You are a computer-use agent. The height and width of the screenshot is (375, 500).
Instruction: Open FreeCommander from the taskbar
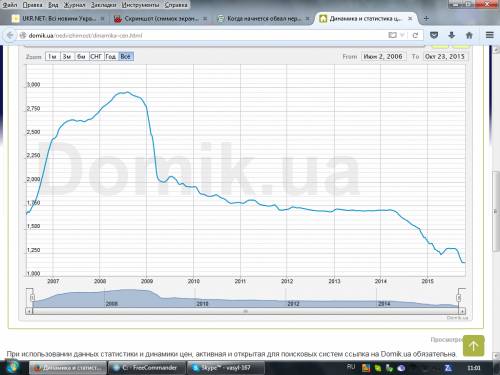pyautogui.click(x=147, y=368)
